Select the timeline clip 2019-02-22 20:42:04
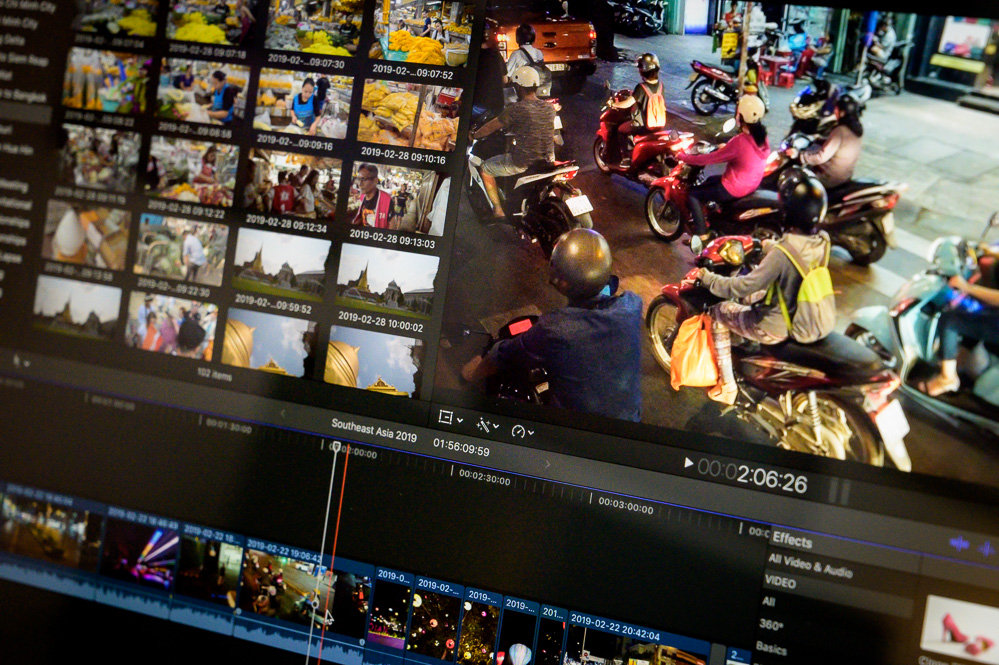This screenshot has width=999, height=665. [x=637, y=638]
